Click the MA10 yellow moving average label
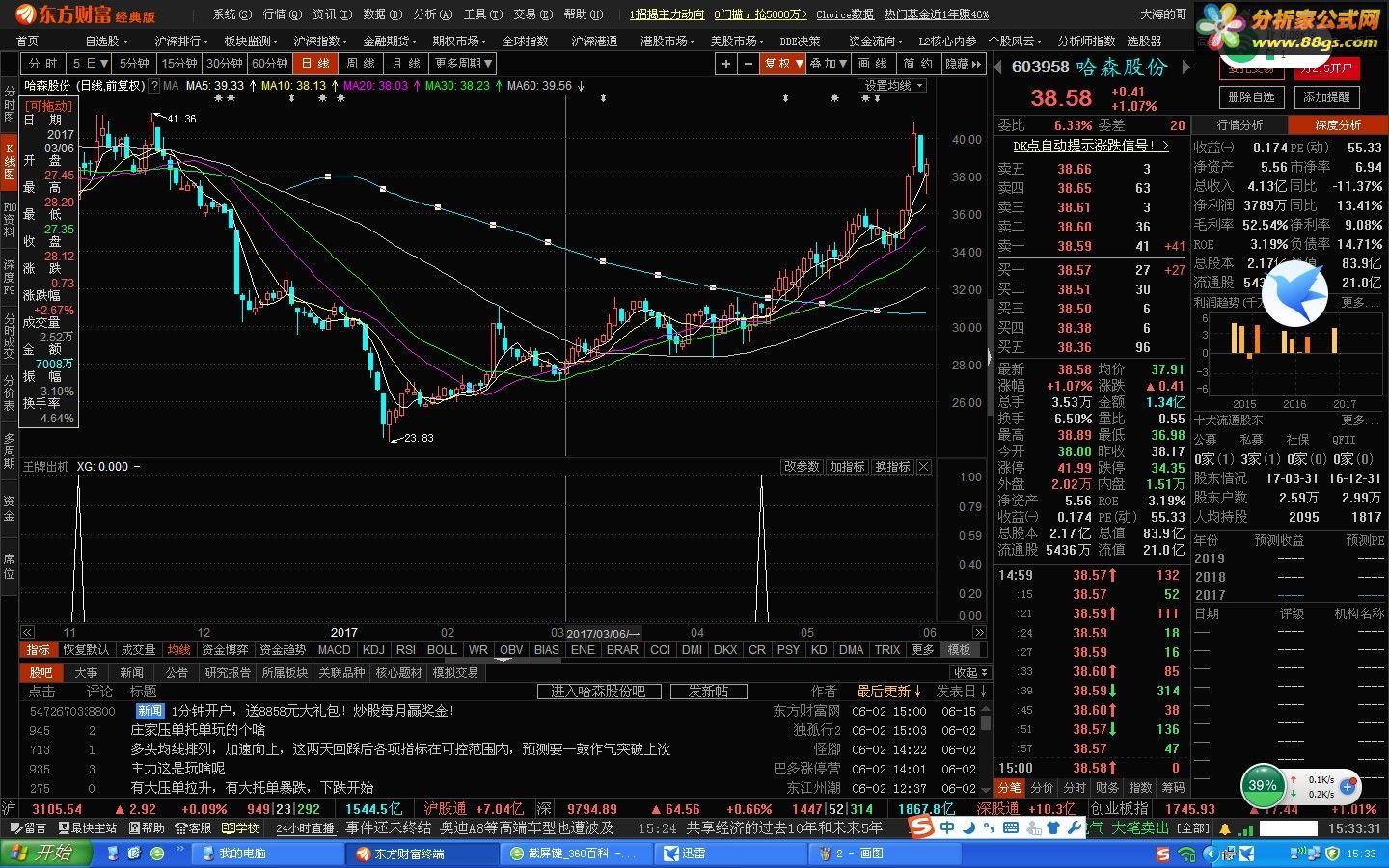Viewport: 1389px width, 868px height. click(294, 86)
